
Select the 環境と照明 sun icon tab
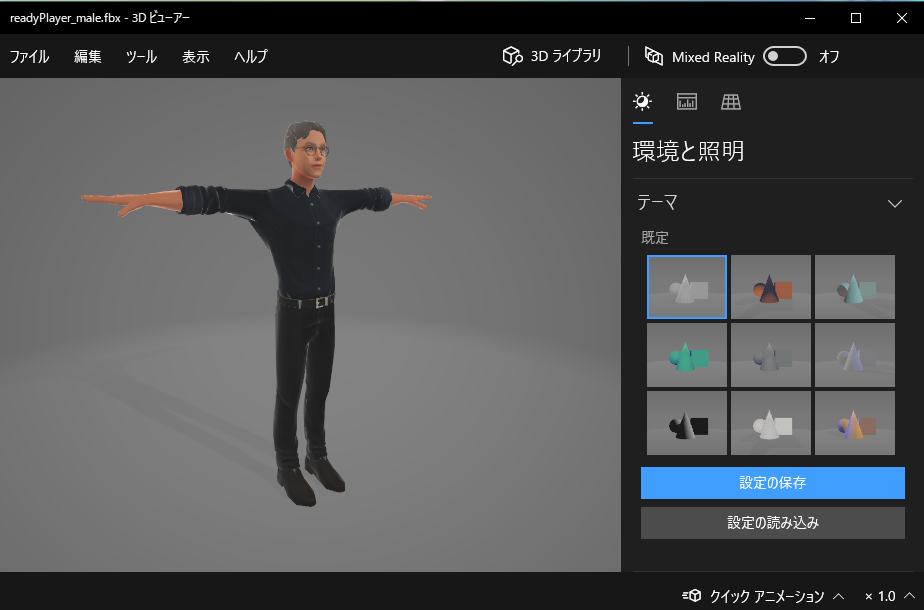642,102
